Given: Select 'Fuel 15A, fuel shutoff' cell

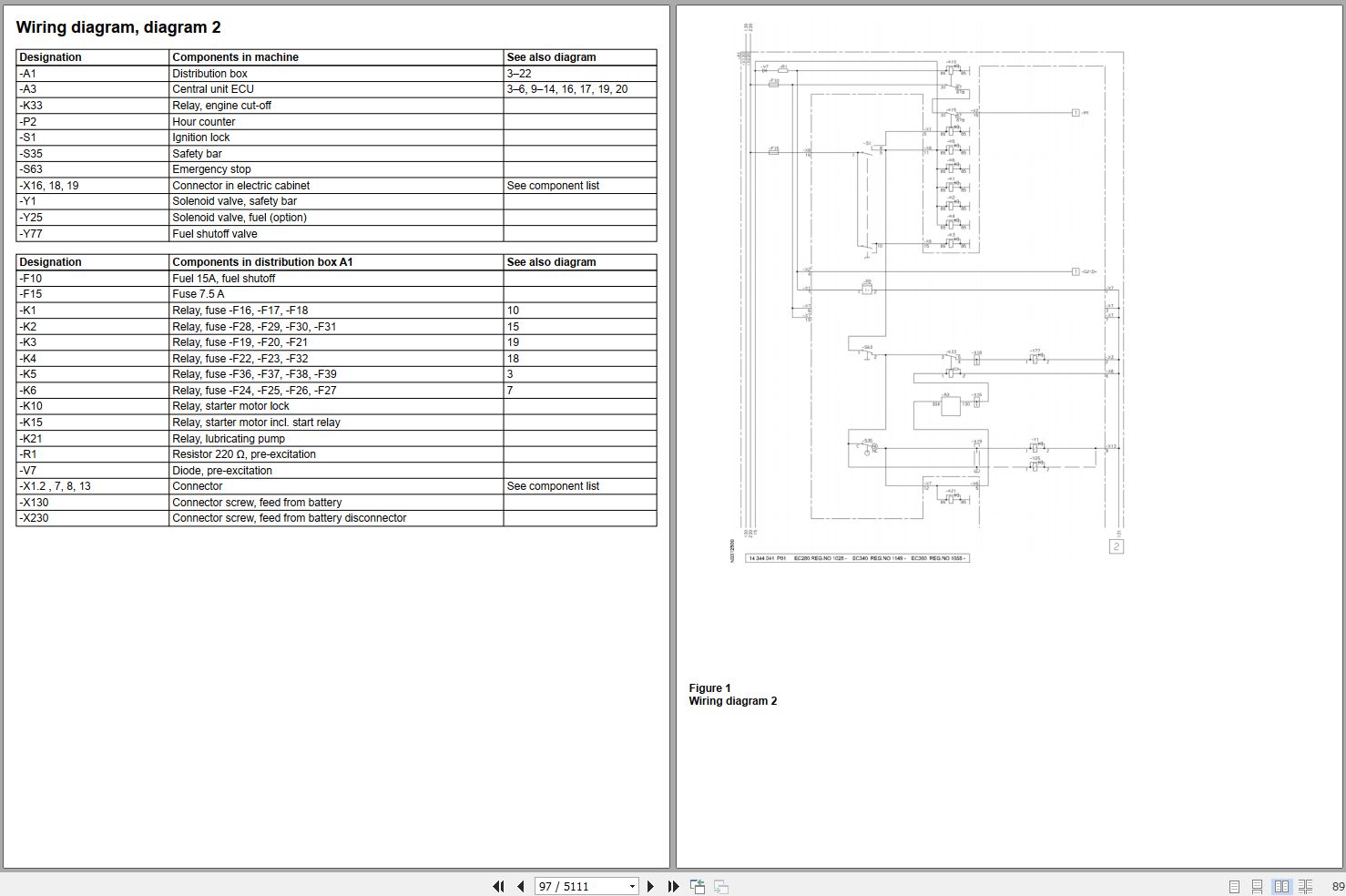Looking at the screenshot, I should click(x=336, y=279).
